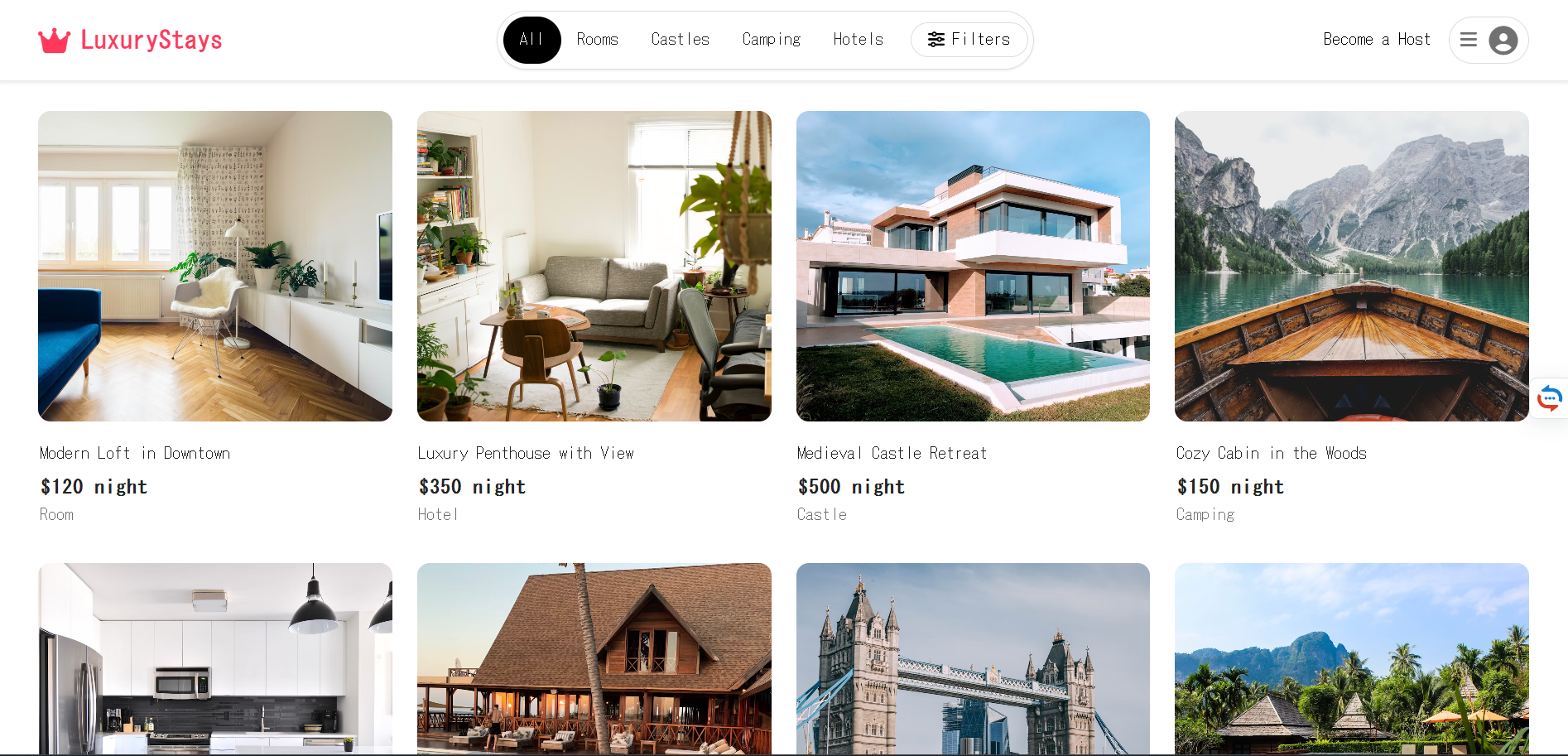The image size is (1568, 756).
Task: Select the All category tab
Action: click(x=531, y=40)
